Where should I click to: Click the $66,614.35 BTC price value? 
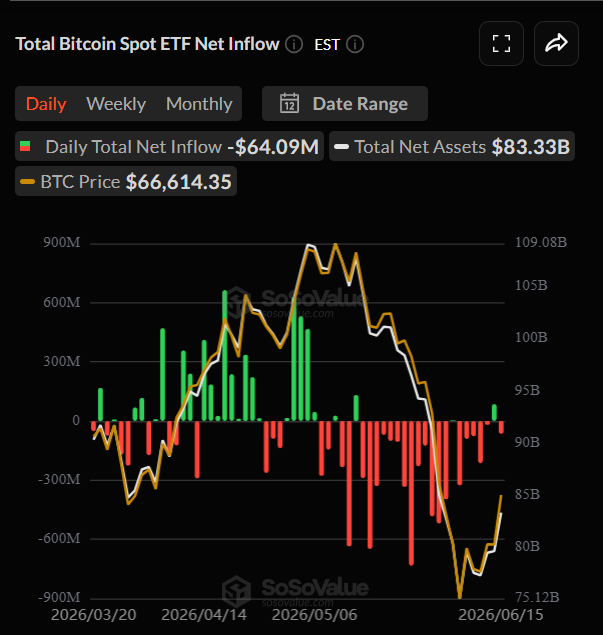(x=179, y=181)
